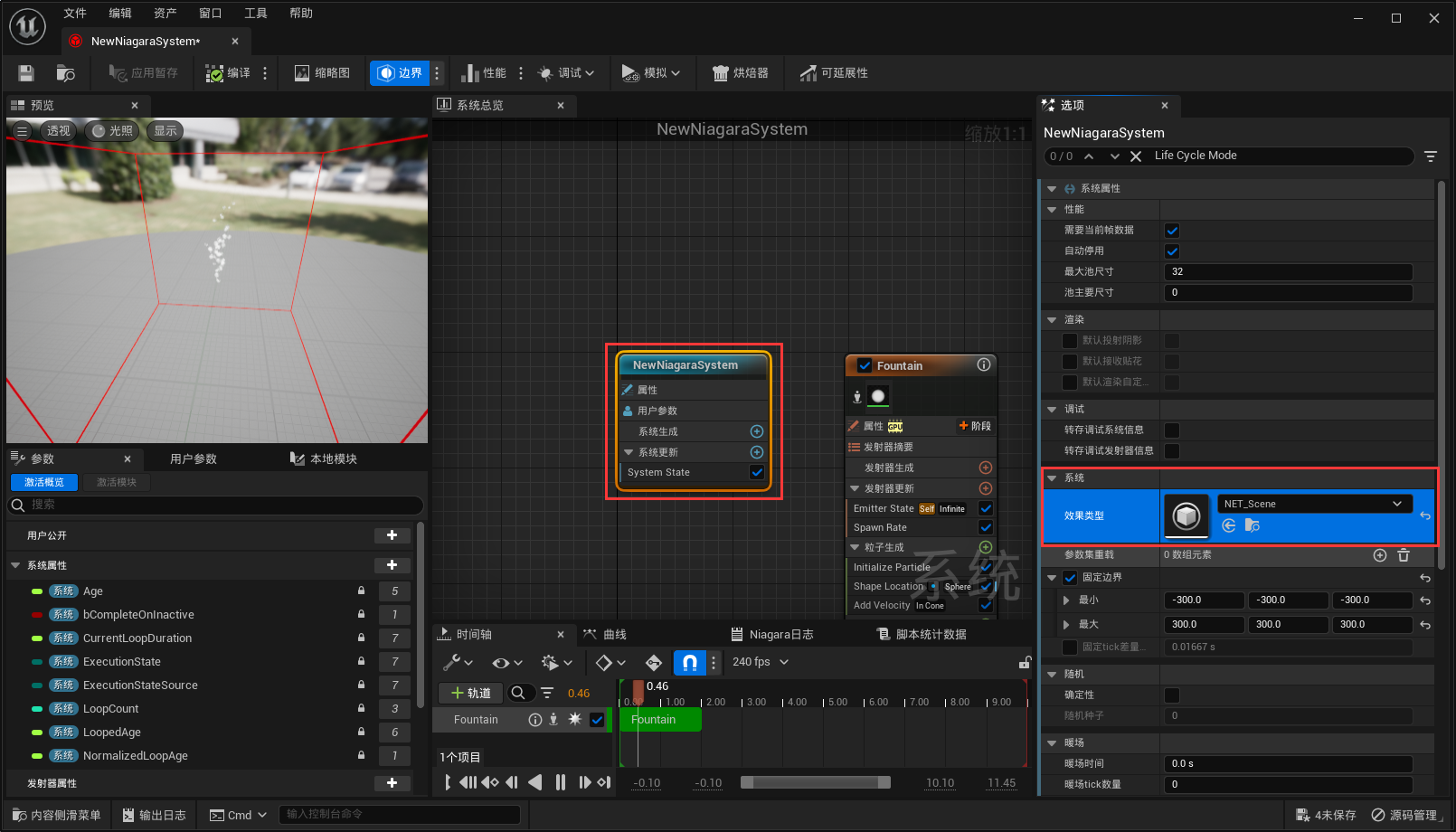Open the 240 fps frame rate dropdown
1456x832 pixels.
pyautogui.click(x=761, y=662)
